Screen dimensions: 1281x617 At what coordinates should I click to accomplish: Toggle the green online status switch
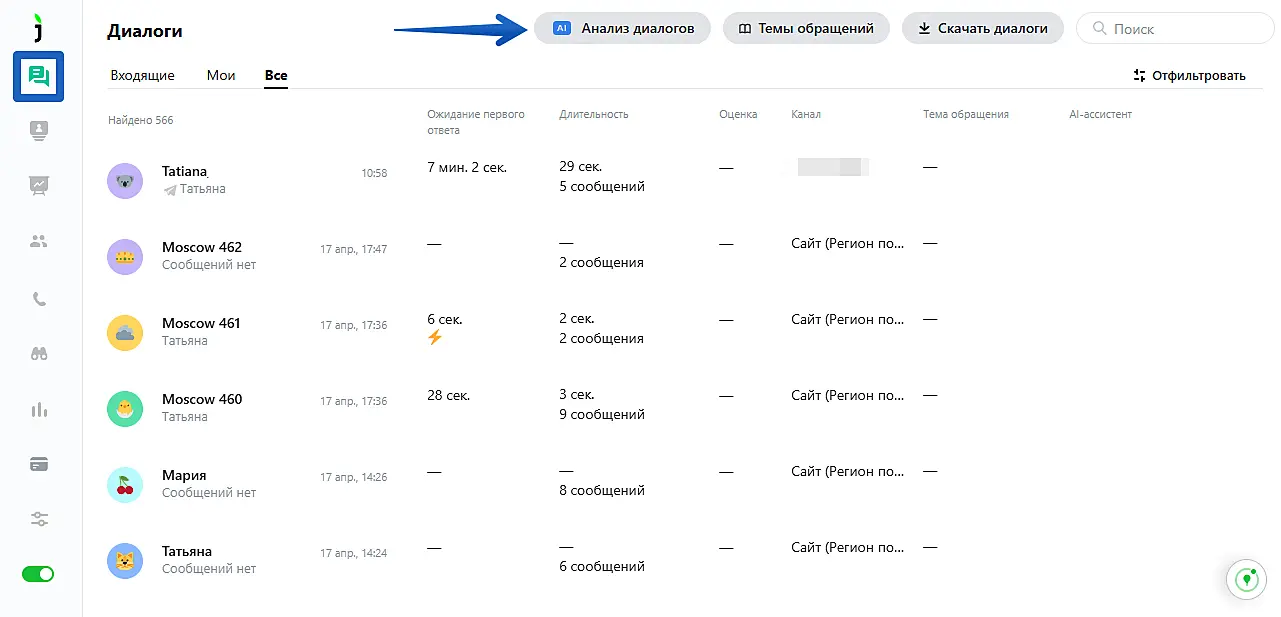tap(39, 574)
